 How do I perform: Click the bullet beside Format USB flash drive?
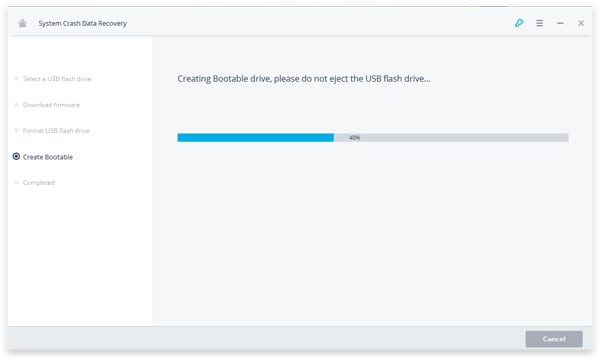click(16, 130)
